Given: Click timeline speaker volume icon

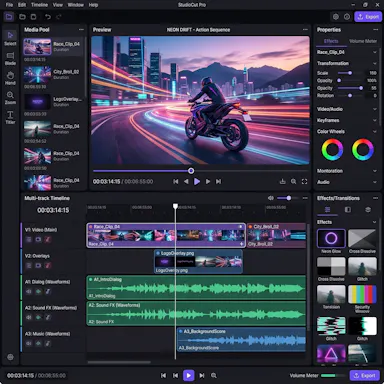Looking at the screenshot, I should (271, 198).
